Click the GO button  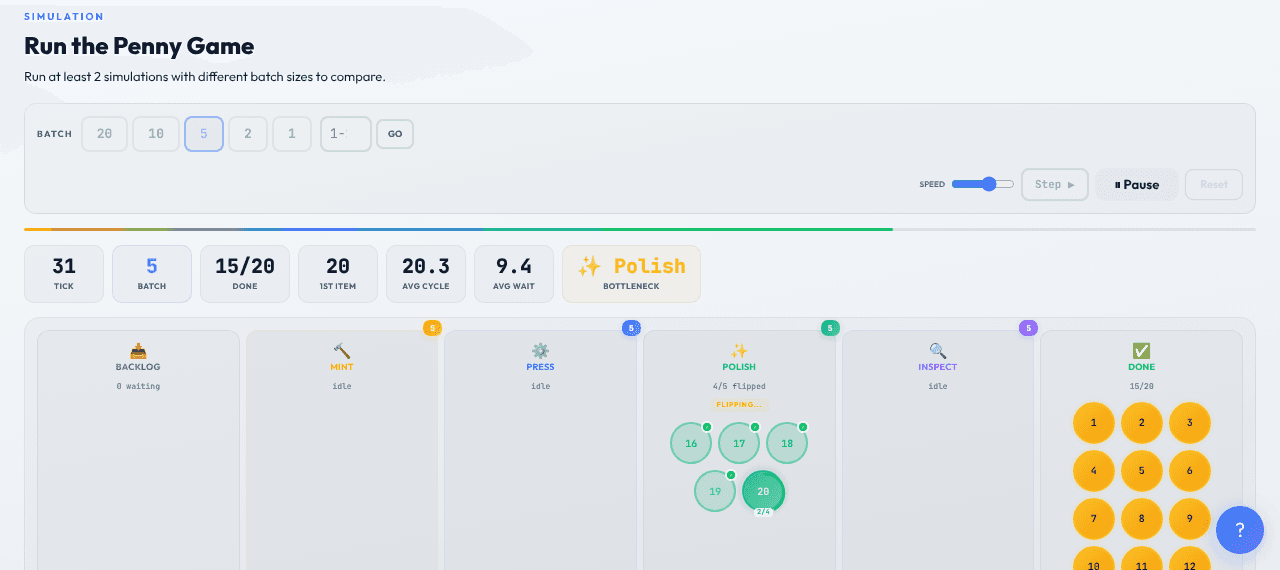(395, 134)
